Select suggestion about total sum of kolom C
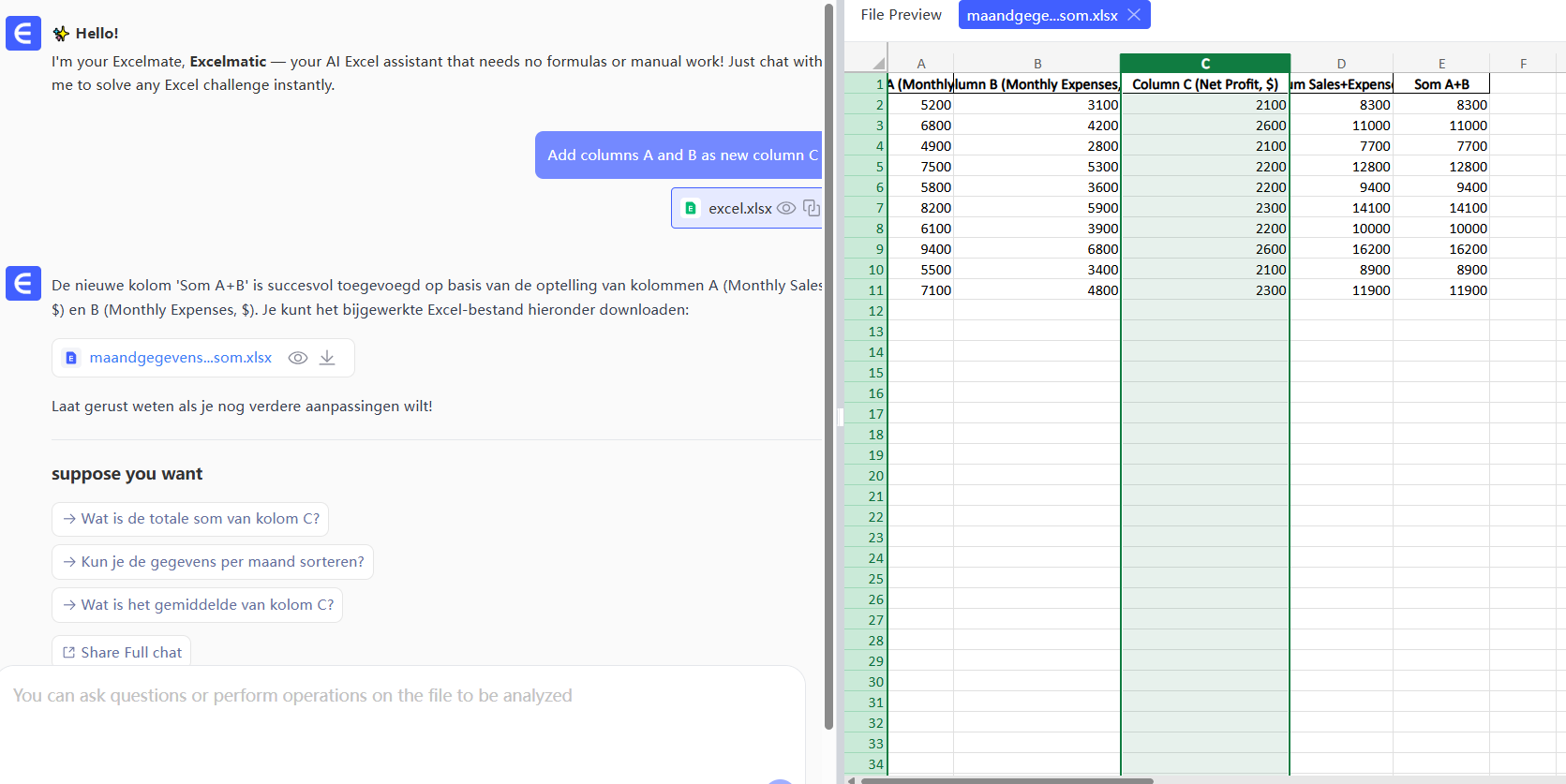Image resolution: width=1566 pixels, height=784 pixels. [190, 519]
